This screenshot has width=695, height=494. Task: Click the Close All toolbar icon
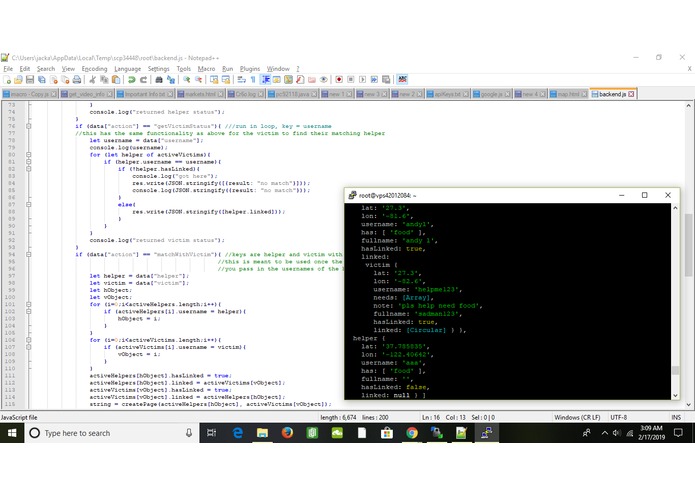pos(65,80)
